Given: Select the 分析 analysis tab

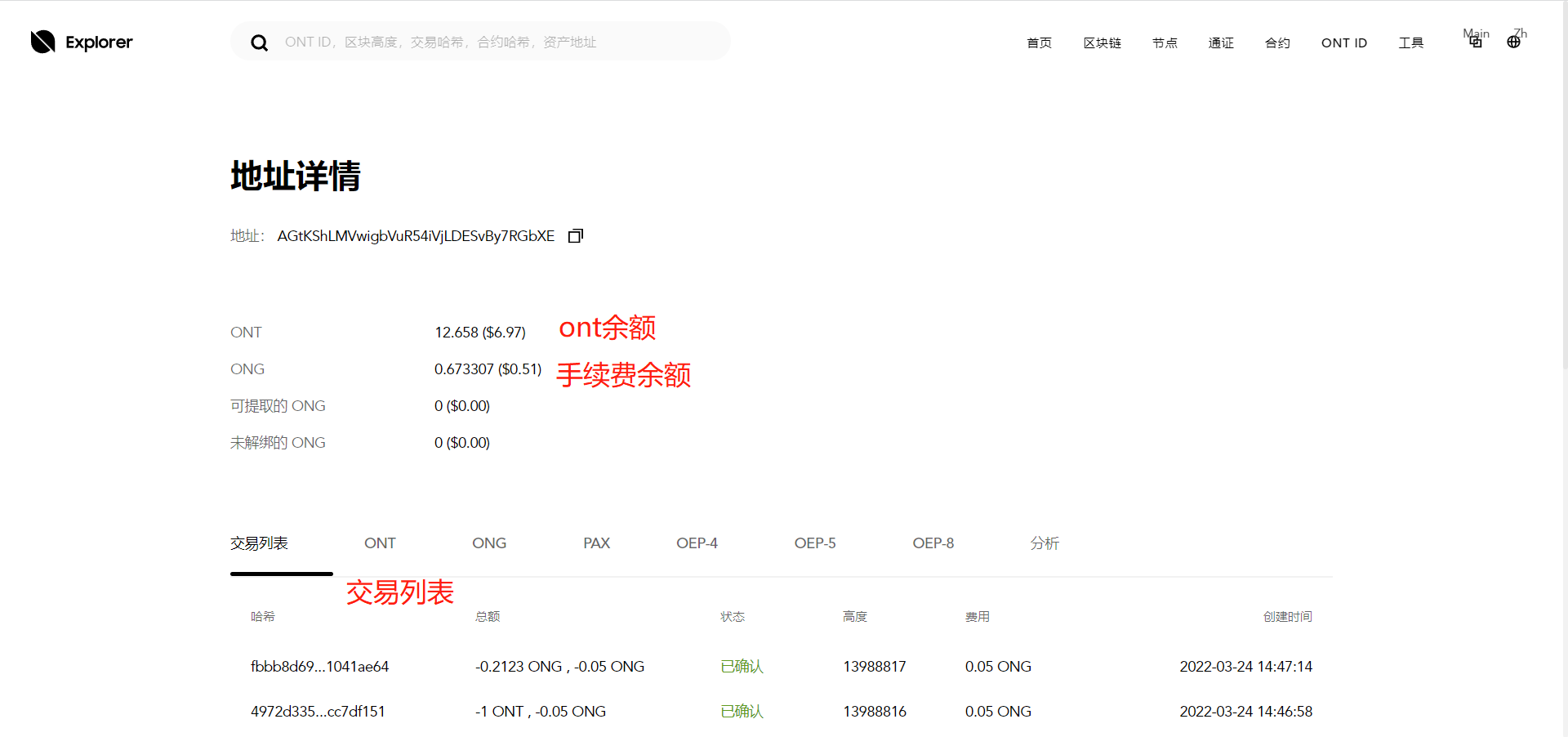Looking at the screenshot, I should [1044, 543].
